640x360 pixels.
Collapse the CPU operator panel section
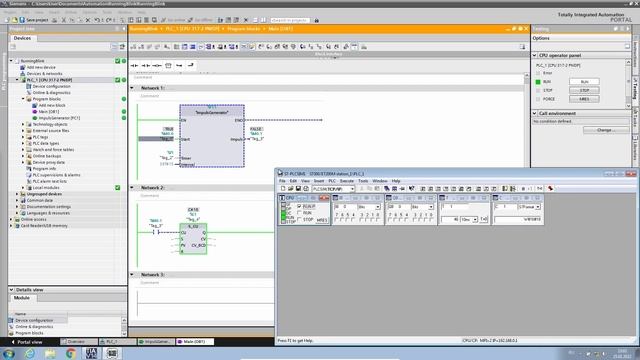point(534,55)
